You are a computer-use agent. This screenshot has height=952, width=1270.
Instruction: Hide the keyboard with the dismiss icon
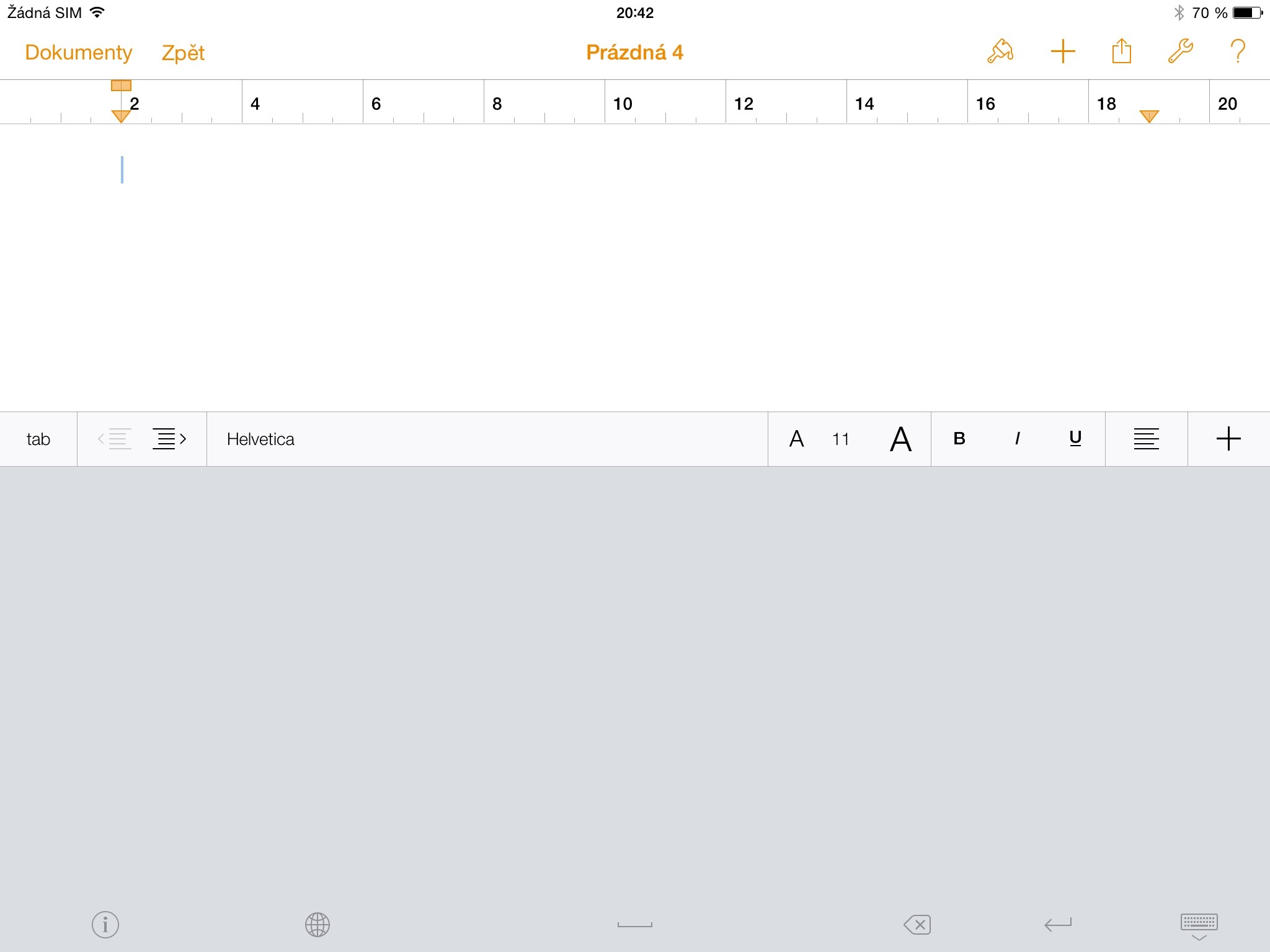[x=1199, y=926]
